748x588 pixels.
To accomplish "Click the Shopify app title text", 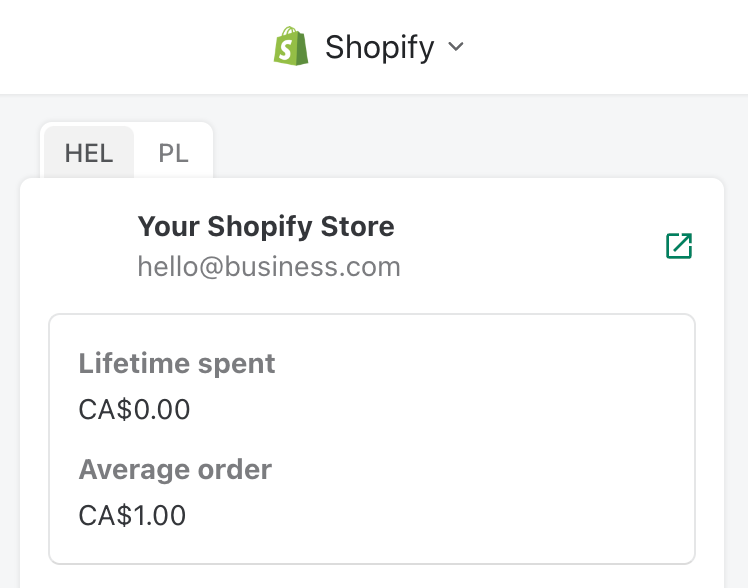I will click(379, 47).
